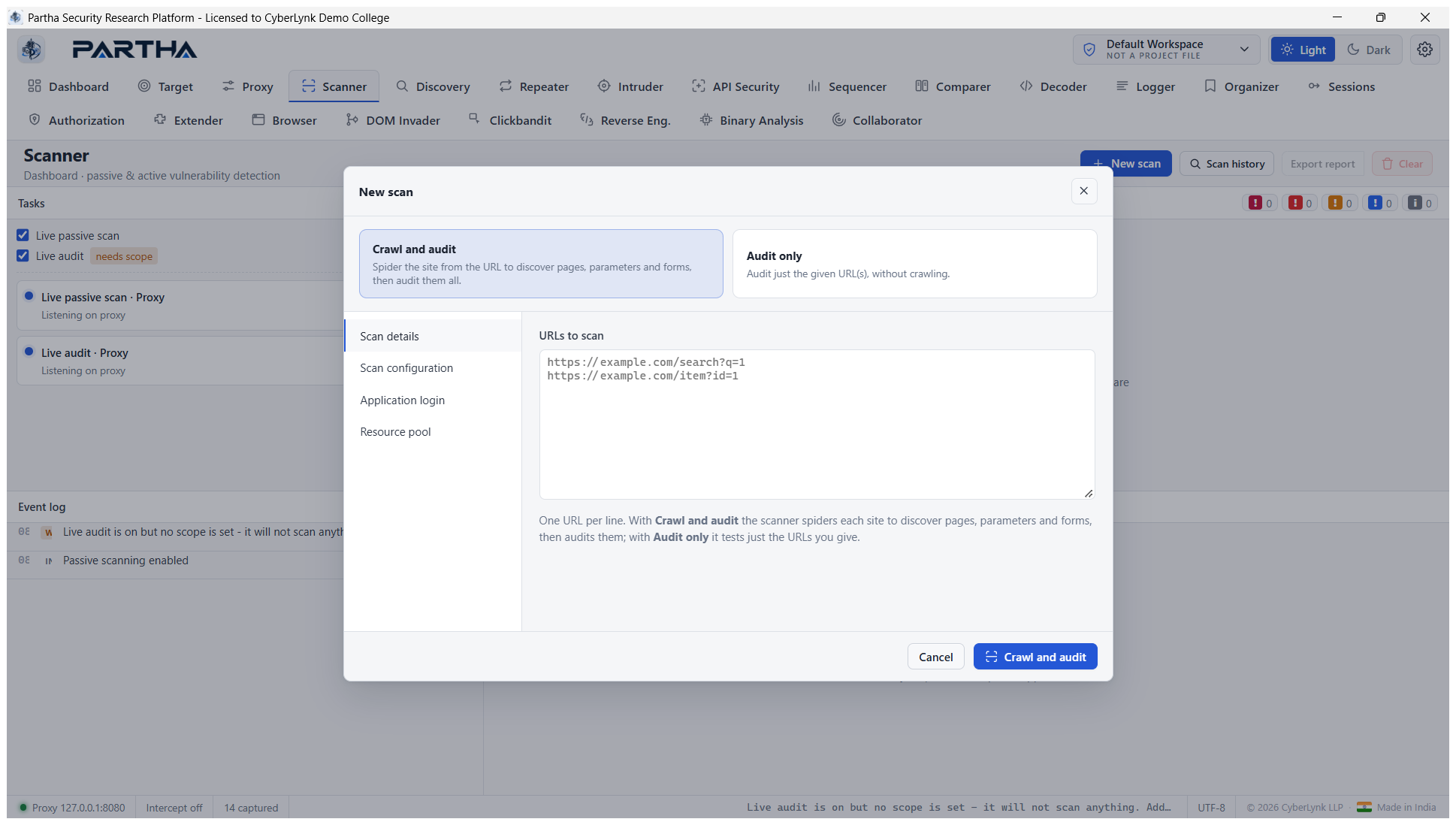Open Application login section
The image size is (1456, 825).
coord(433,400)
